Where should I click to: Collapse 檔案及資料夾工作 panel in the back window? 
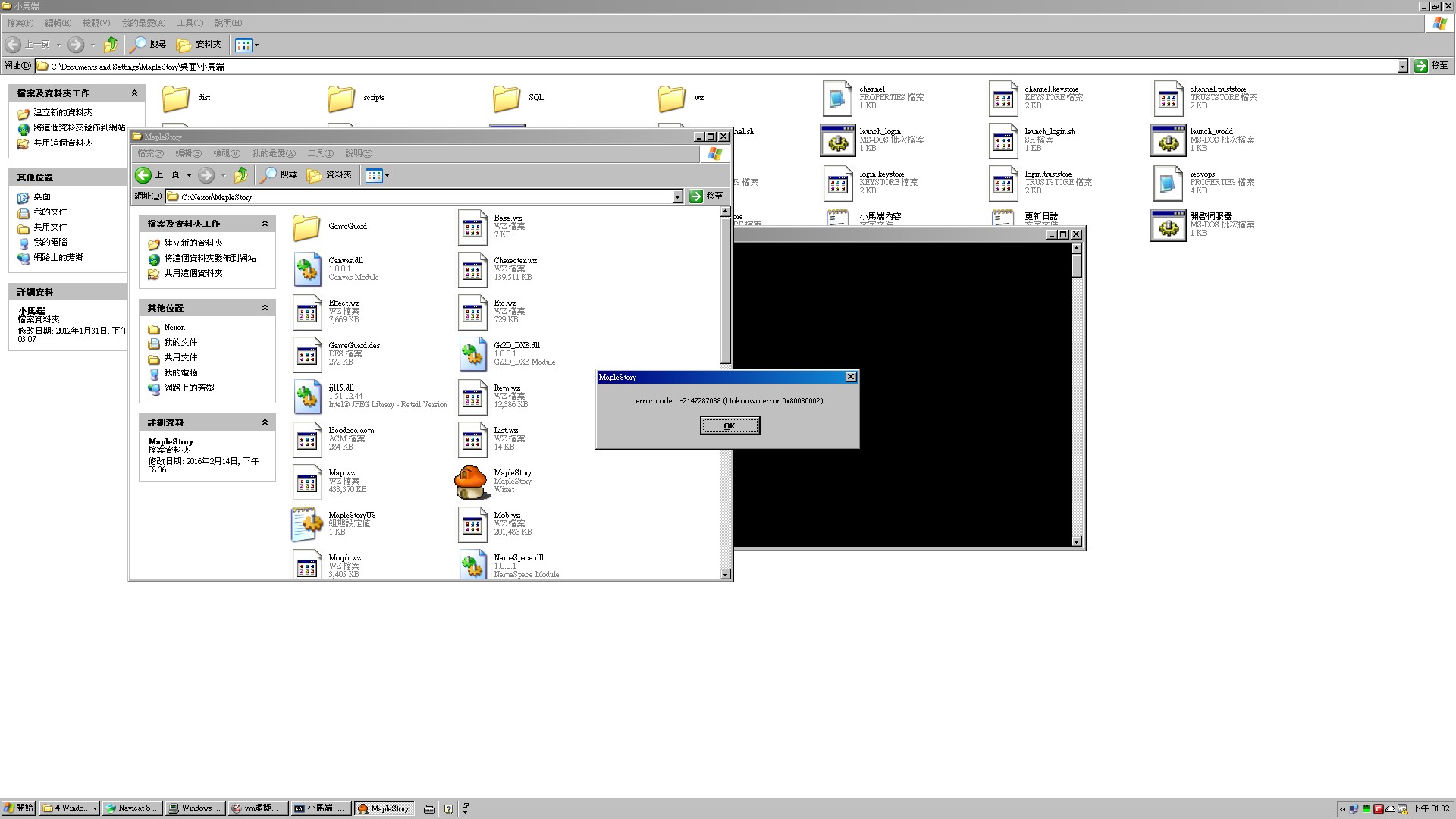point(134,93)
